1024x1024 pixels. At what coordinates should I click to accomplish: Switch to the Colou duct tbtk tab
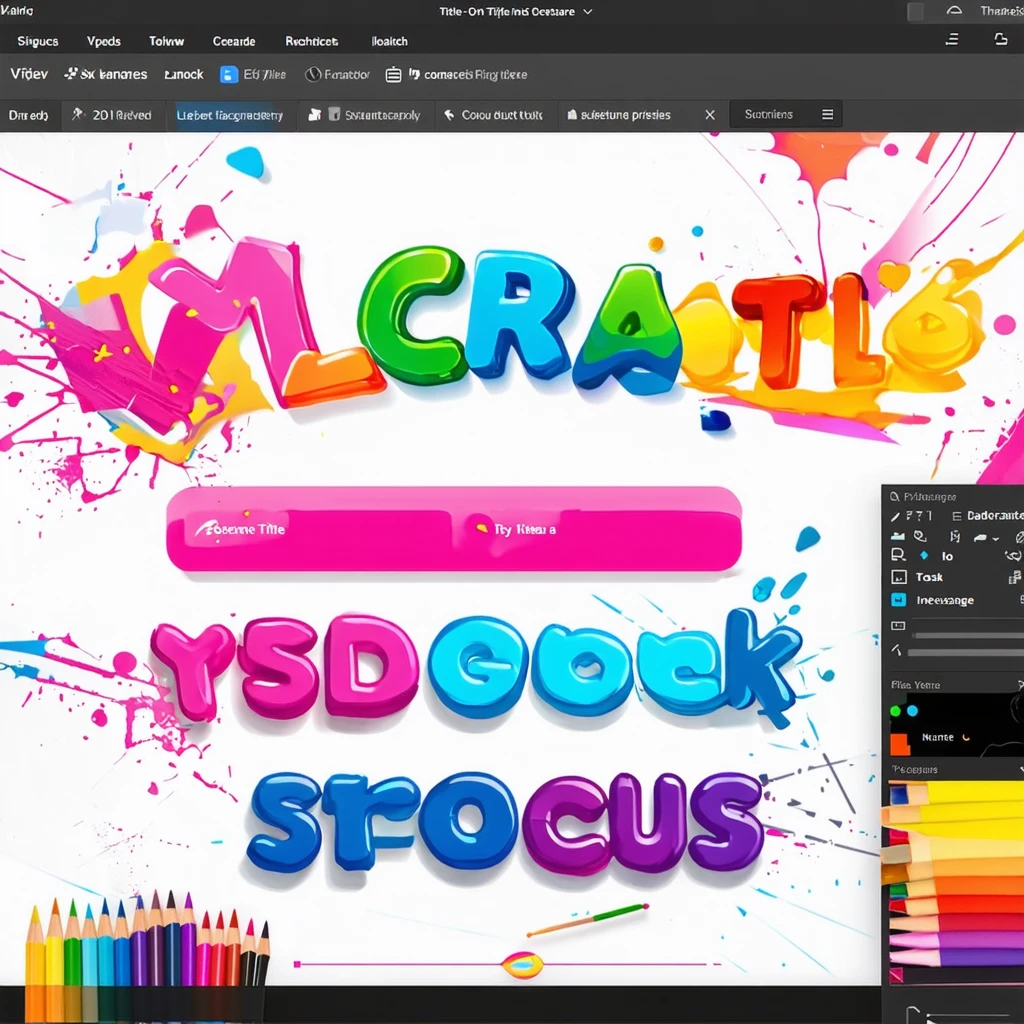click(494, 115)
